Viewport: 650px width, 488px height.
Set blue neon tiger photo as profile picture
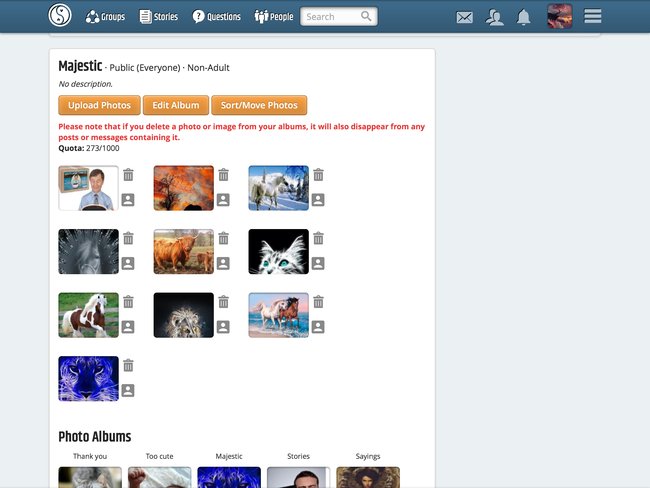coord(128,391)
